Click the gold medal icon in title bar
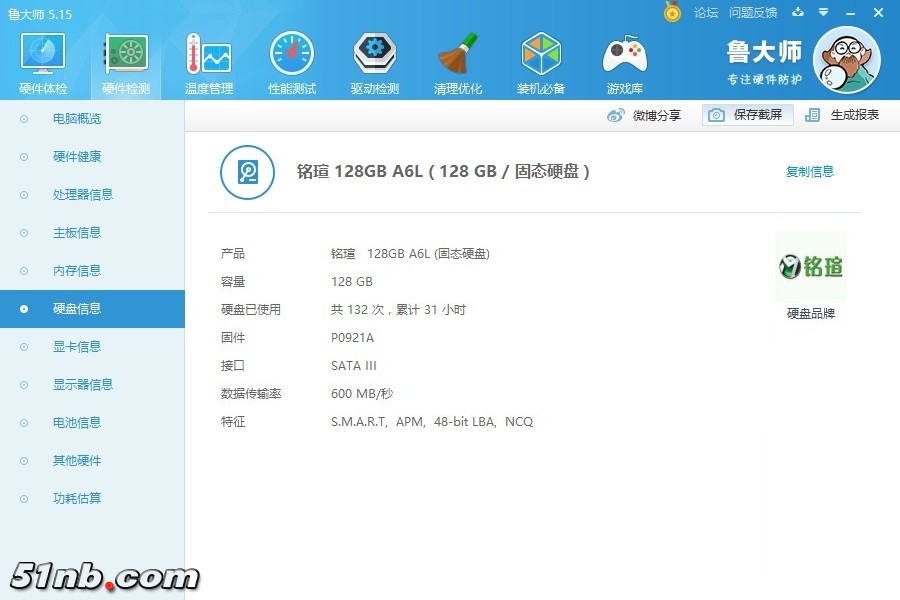The image size is (900, 600). (672, 12)
